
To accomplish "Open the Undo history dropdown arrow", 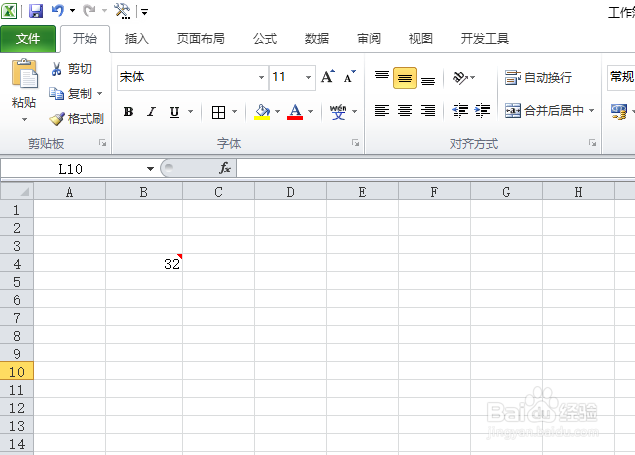I will [72, 11].
